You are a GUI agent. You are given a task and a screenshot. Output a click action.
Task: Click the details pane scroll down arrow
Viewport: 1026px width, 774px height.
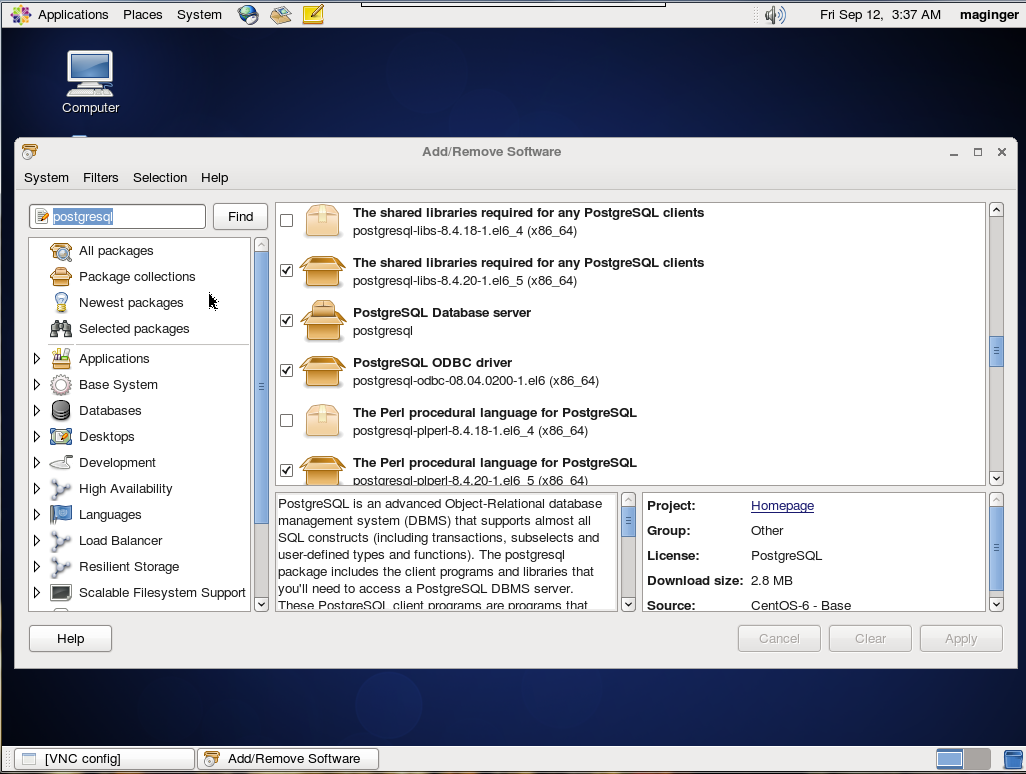coord(996,605)
